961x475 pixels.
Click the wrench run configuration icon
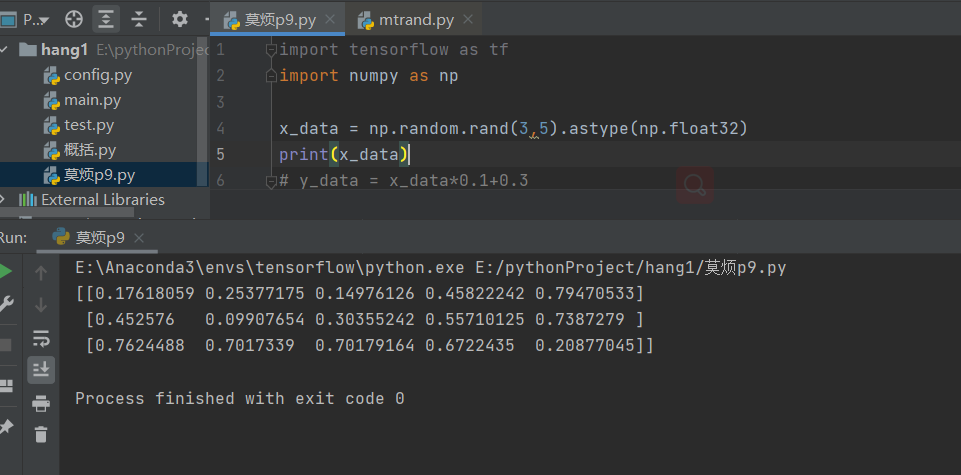[6, 304]
